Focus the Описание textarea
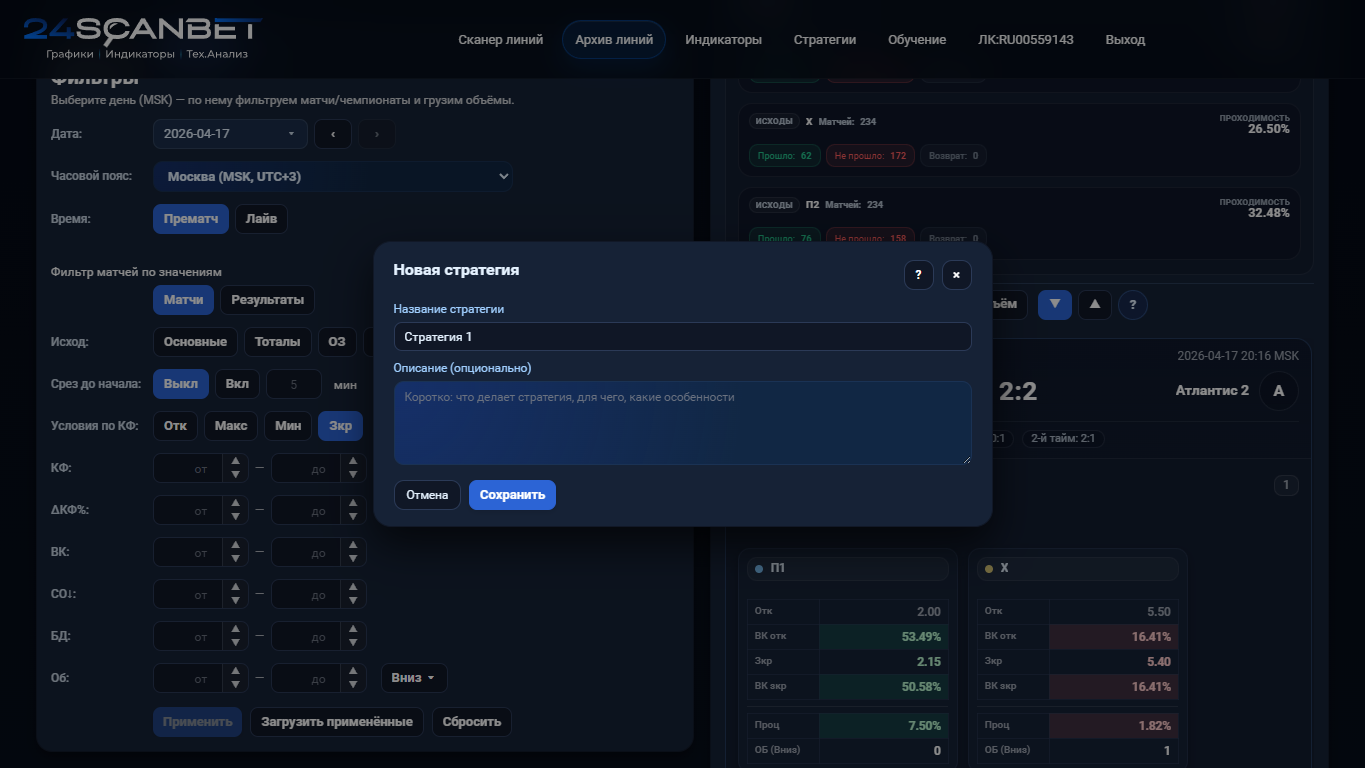 point(683,423)
